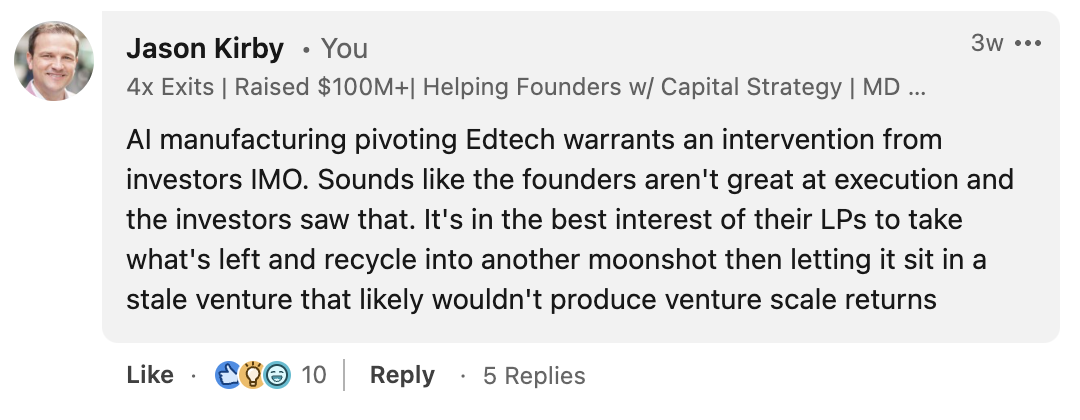
Task: Click the lightbulb insightful reaction icon
Action: pos(251,375)
